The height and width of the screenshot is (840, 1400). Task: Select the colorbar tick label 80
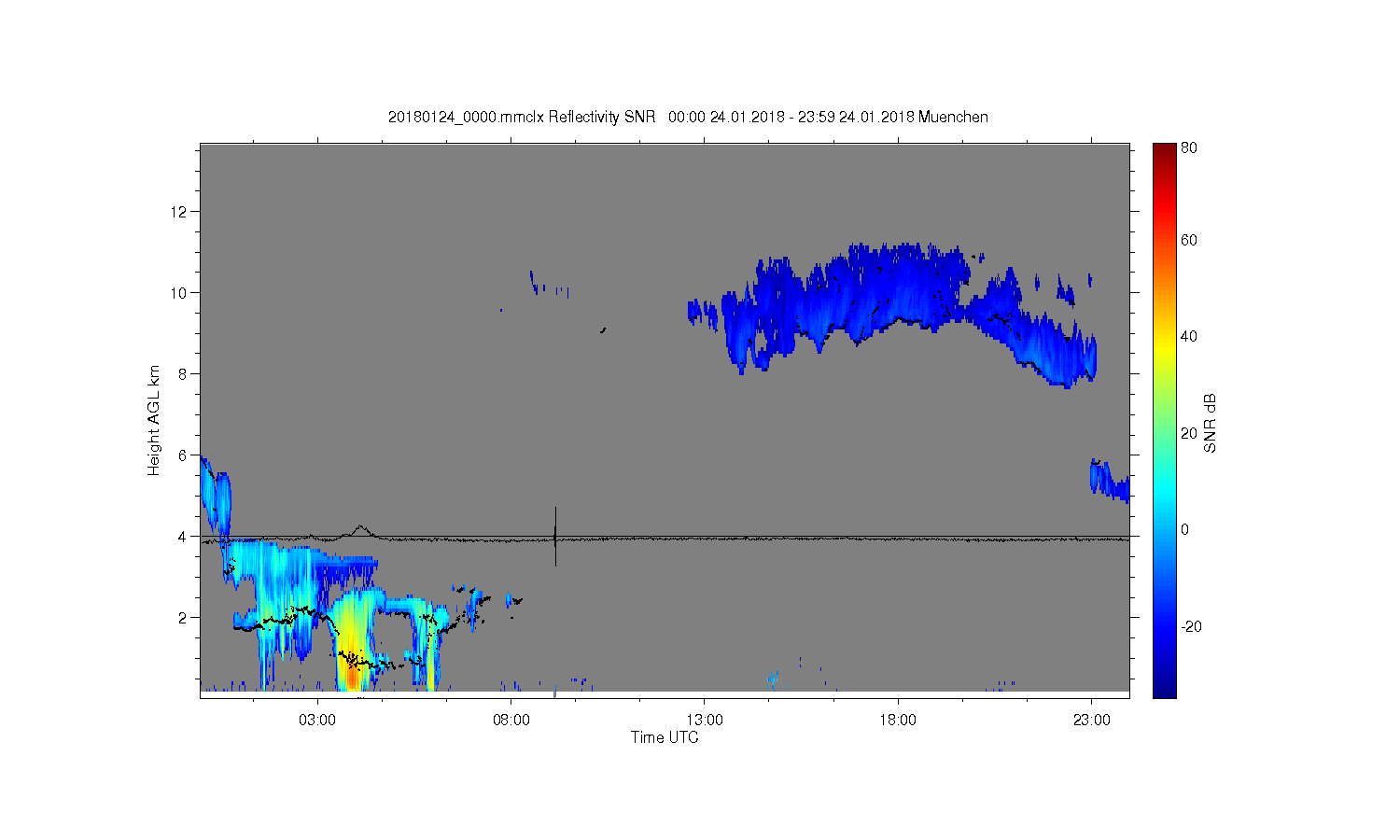tap(1189, 147)
